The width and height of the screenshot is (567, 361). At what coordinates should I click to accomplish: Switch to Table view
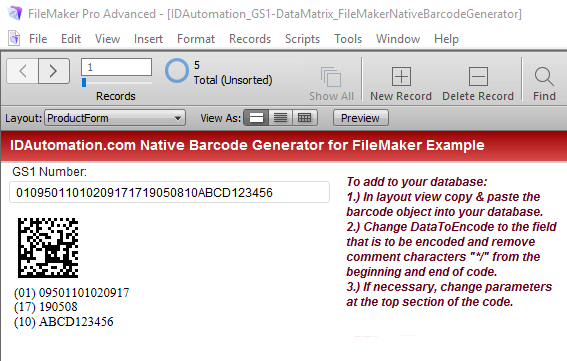click(305, 118)
